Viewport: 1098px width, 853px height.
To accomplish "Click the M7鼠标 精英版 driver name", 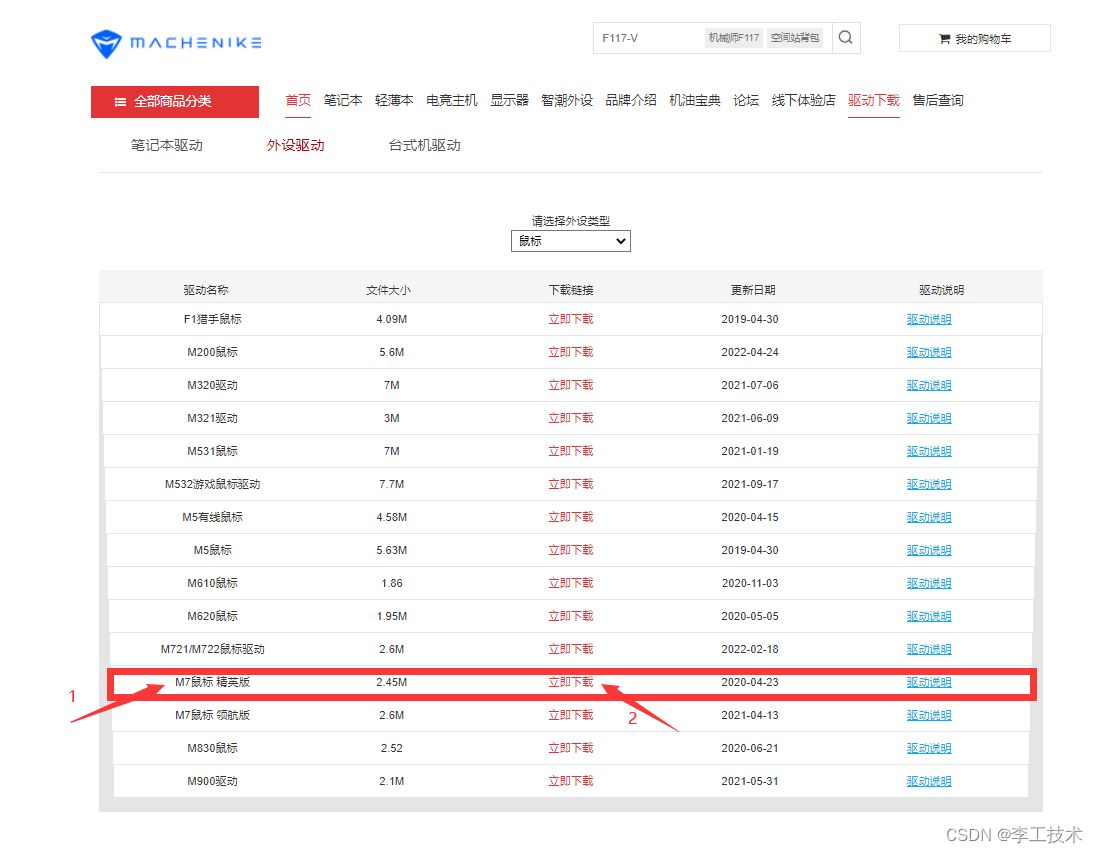I will coord(212,681).
